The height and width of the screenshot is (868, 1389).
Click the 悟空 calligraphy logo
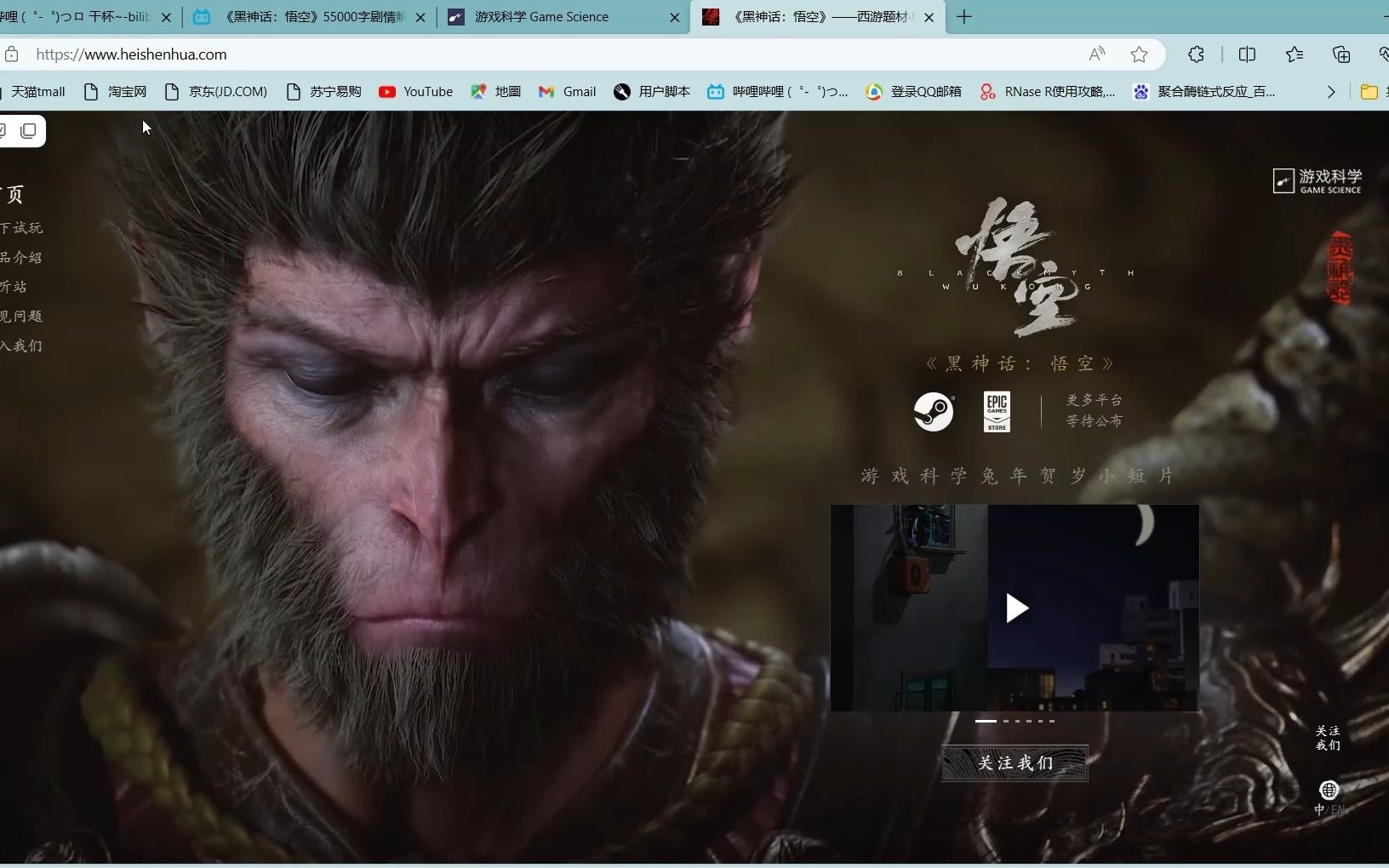[x=1016, y=266]
